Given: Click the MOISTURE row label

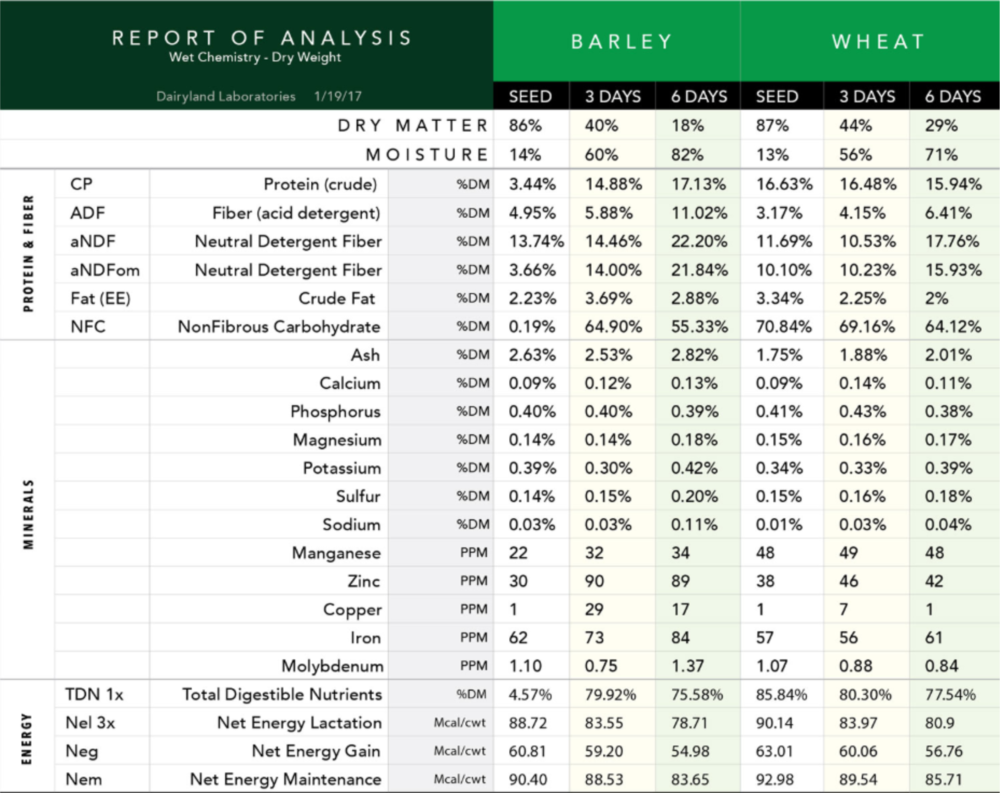Looking at the screenshot, I should tap(427, 155).
